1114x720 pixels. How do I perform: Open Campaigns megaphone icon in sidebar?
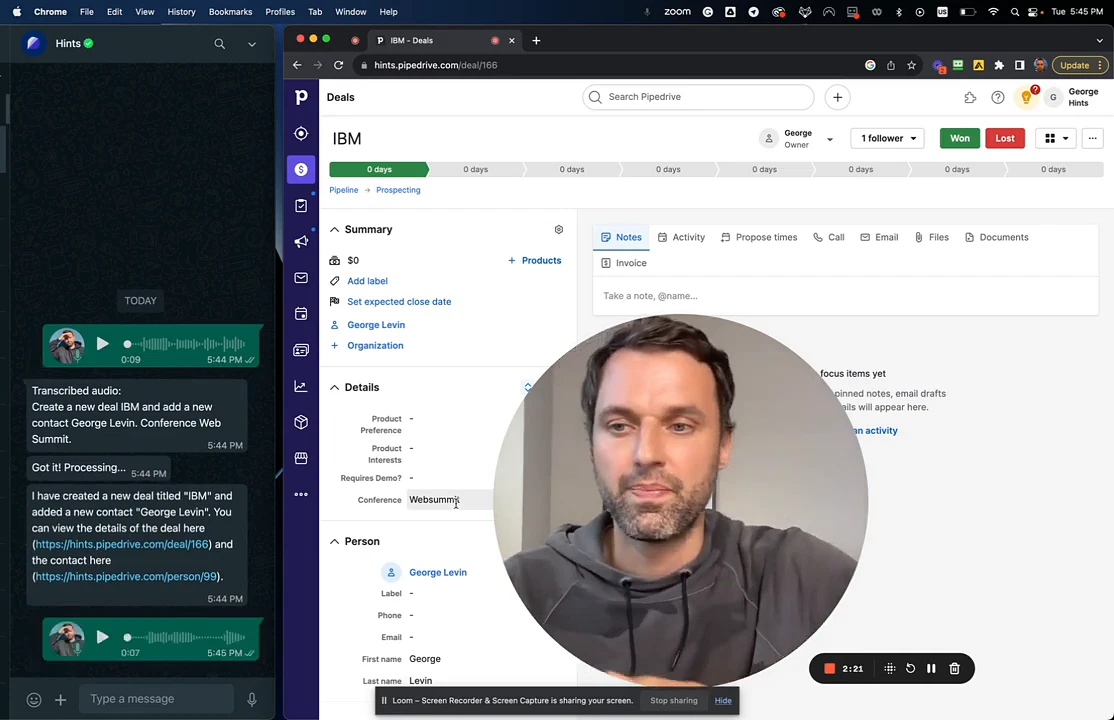[301, 242]
